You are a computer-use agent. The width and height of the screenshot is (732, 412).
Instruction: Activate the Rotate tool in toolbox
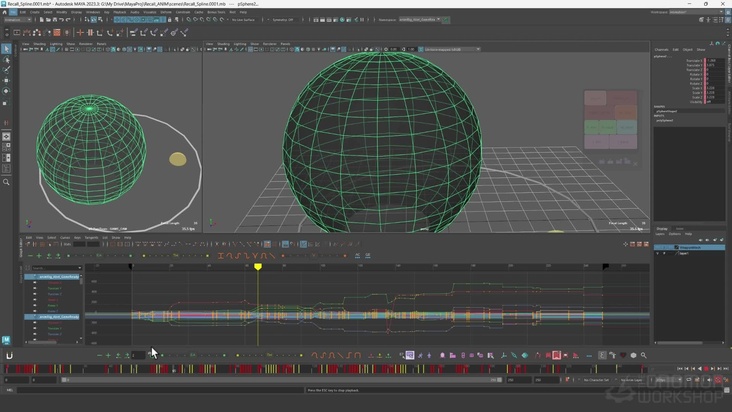click(x=6, y=91)
